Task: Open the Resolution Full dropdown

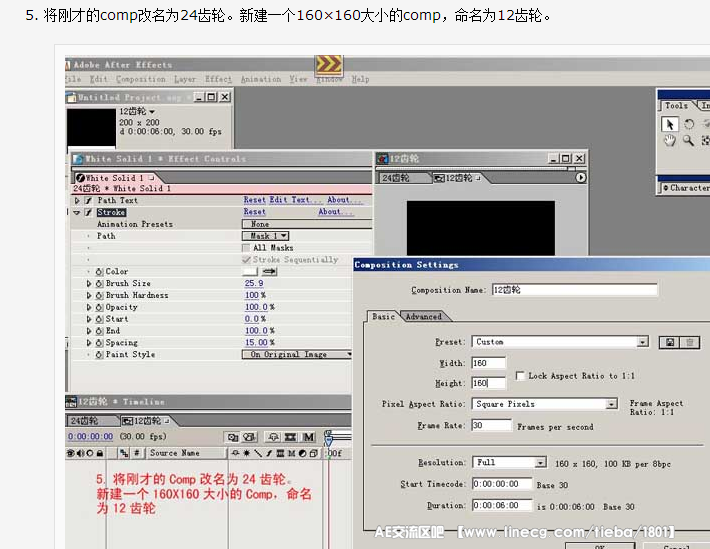Action: [509, 462]
